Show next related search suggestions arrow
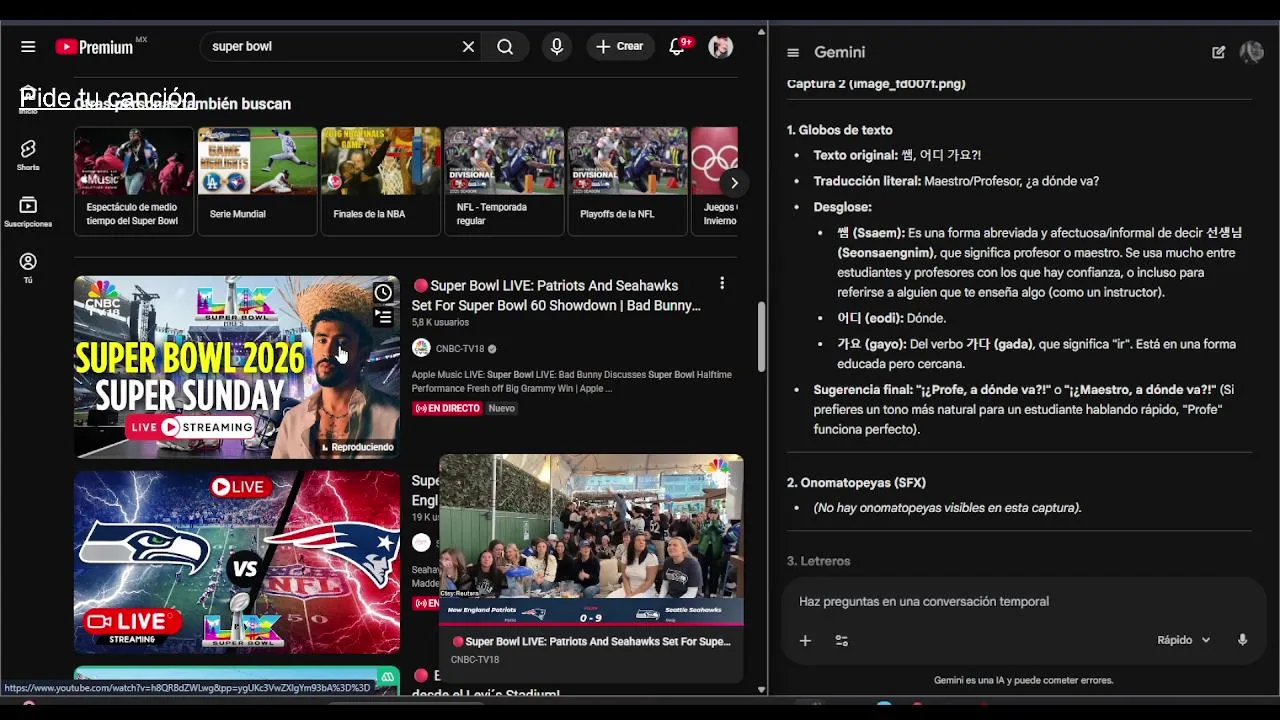Screen dimensions: 1280x720 734,183
